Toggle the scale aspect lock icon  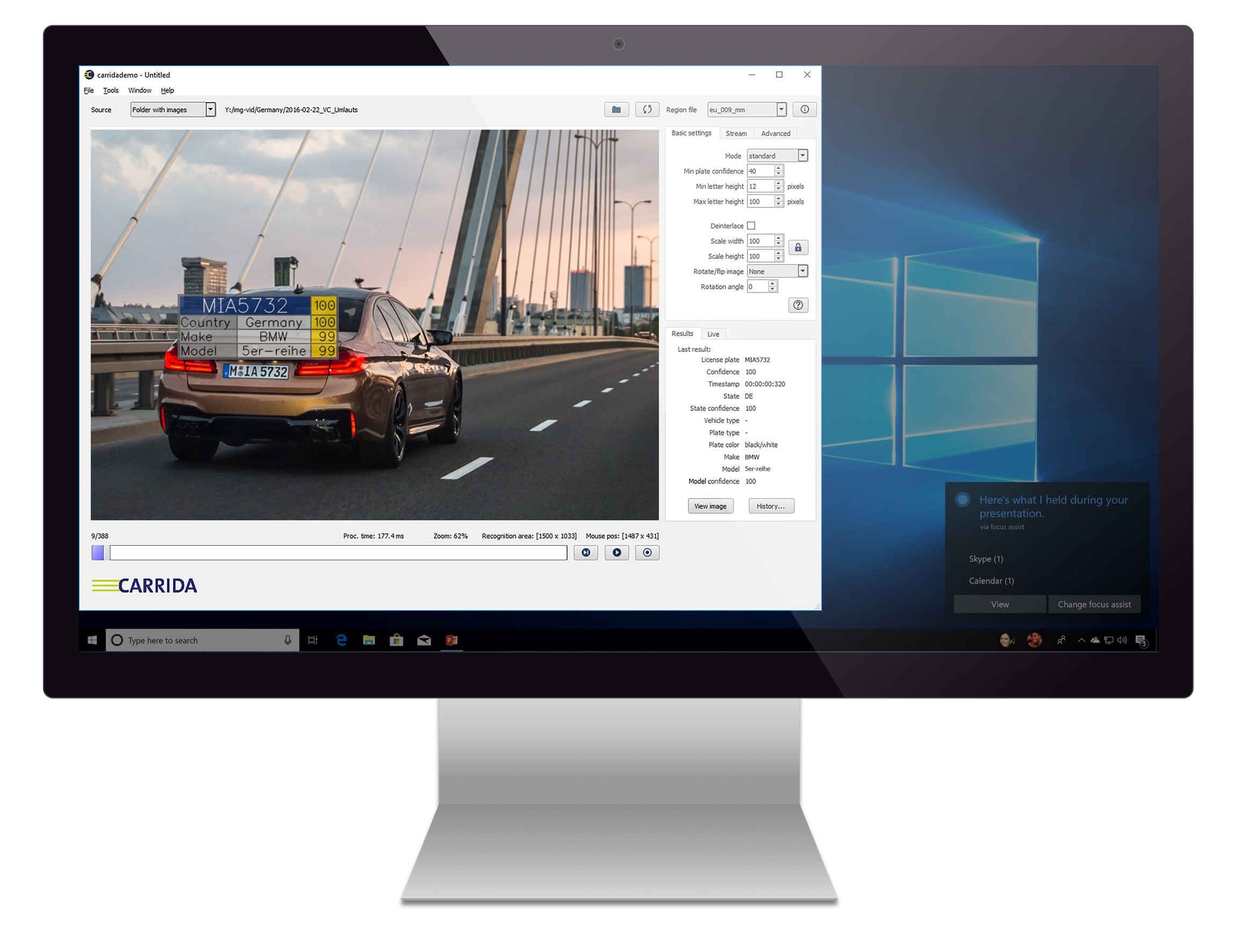coord(797,248)
